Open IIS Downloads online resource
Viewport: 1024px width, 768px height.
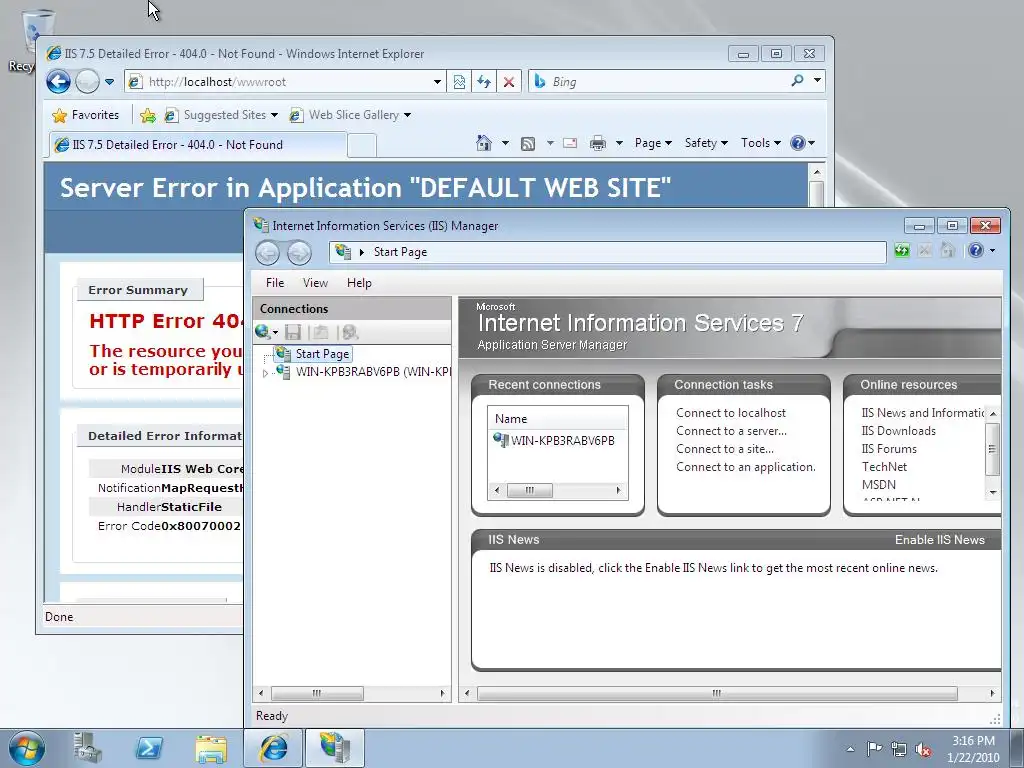click(x=898, y=431)
